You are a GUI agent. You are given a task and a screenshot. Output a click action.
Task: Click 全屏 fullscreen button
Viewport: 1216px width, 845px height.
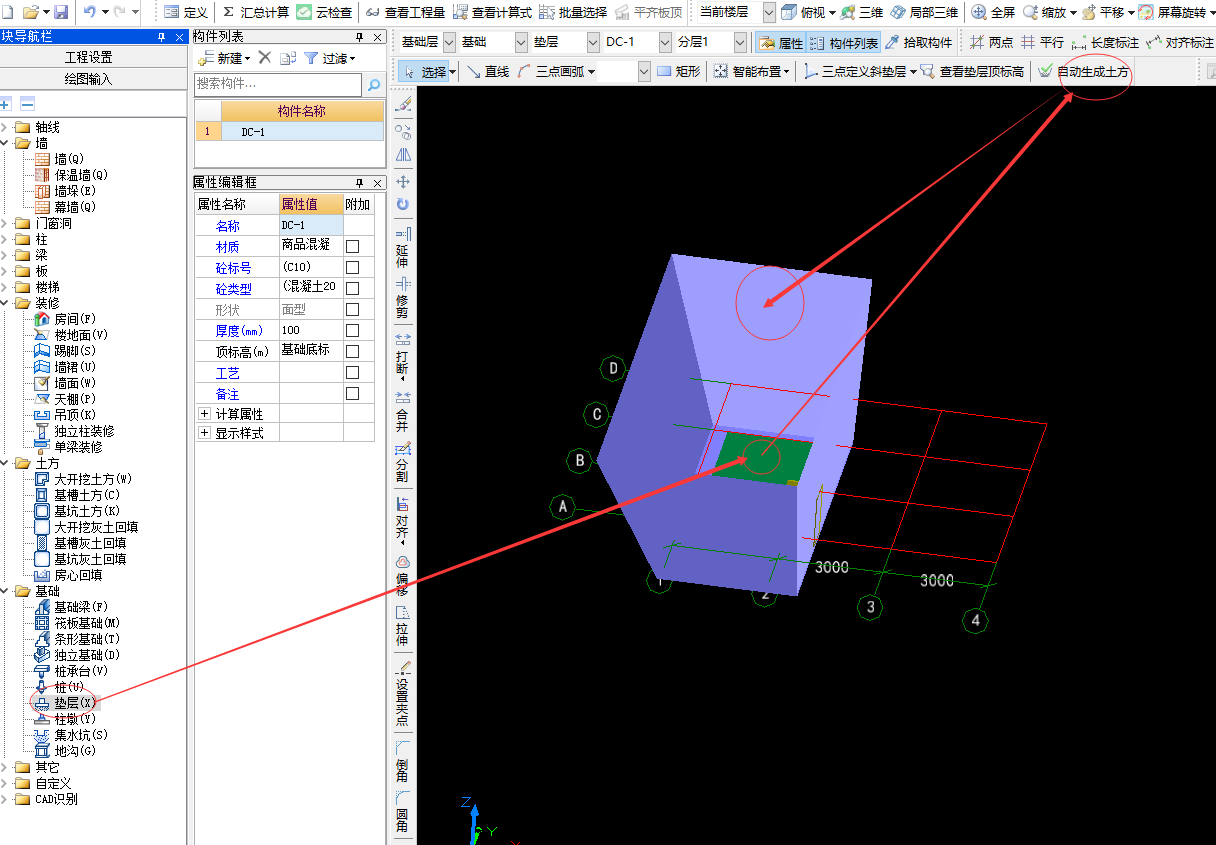tap(994, 12)
